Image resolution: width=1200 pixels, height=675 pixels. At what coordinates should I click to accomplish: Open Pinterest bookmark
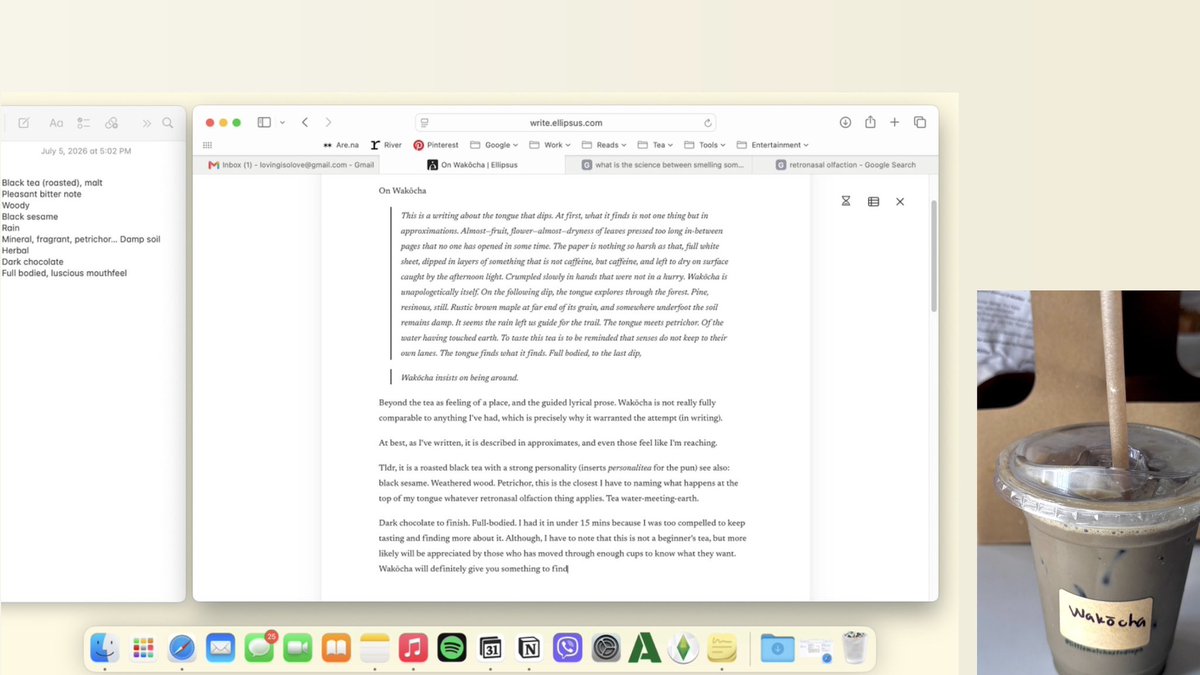[436, 145]
